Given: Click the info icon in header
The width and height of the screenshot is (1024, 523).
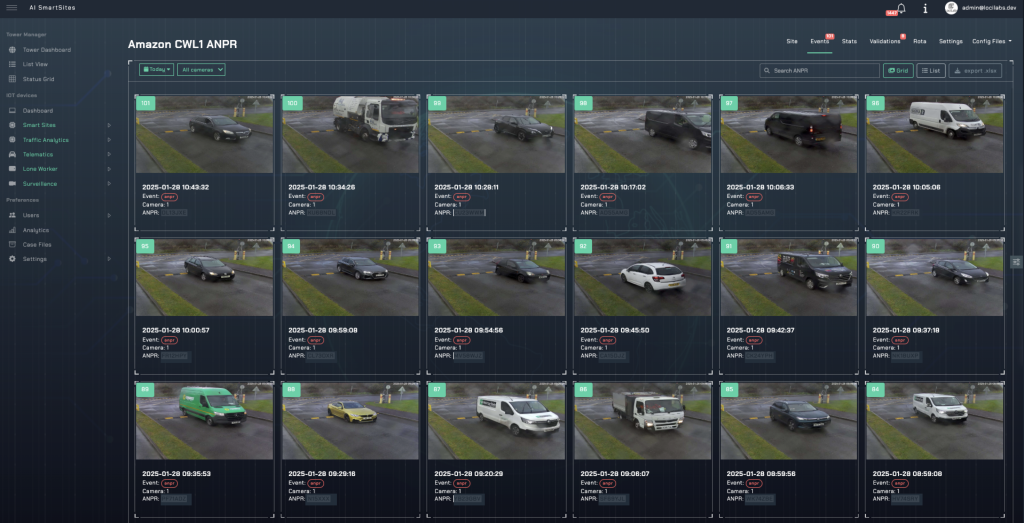Looking at the screenshot, I should pyautogui.click(x=925, y=8).
